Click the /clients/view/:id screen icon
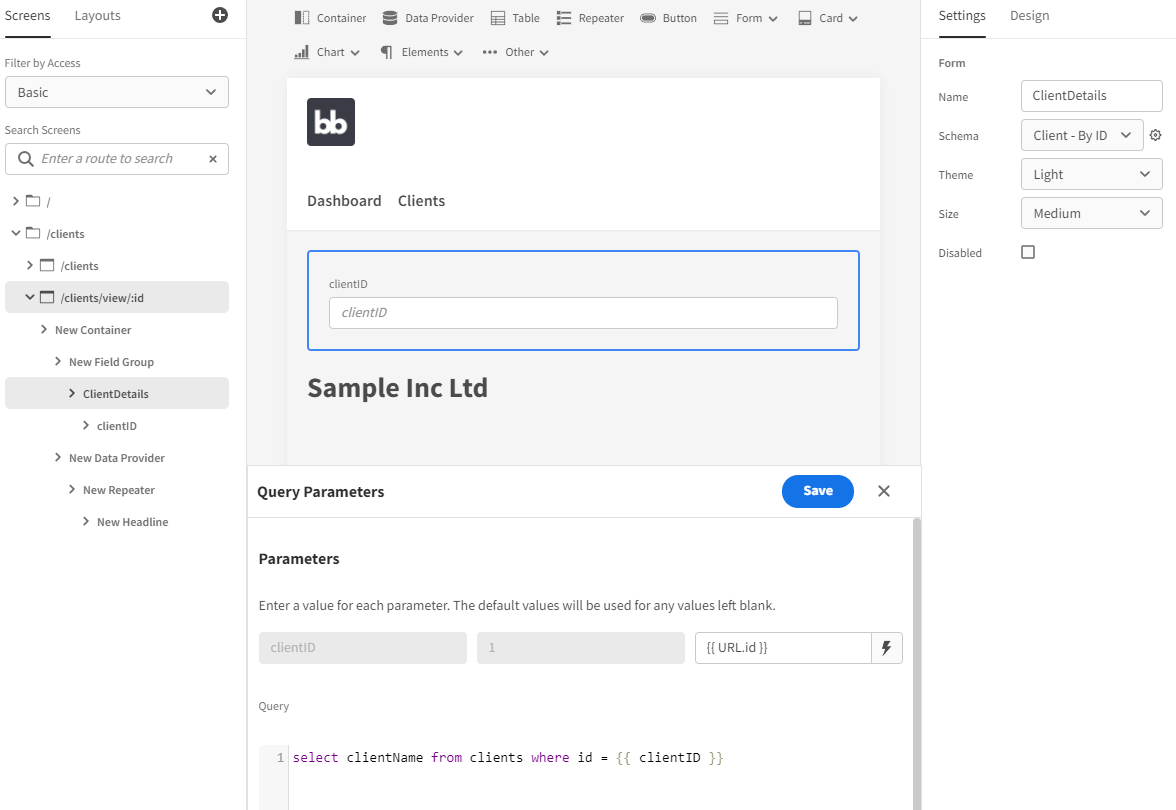1176x810 pixels. pyautogui.click(x=47, y=297)
